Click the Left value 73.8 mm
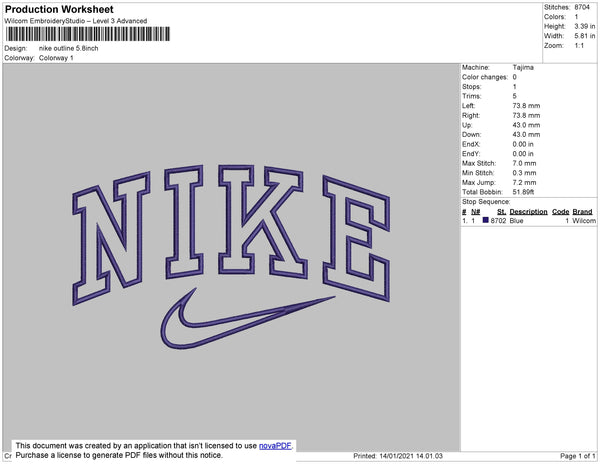The image size is (600, 464). click(527, 106)
